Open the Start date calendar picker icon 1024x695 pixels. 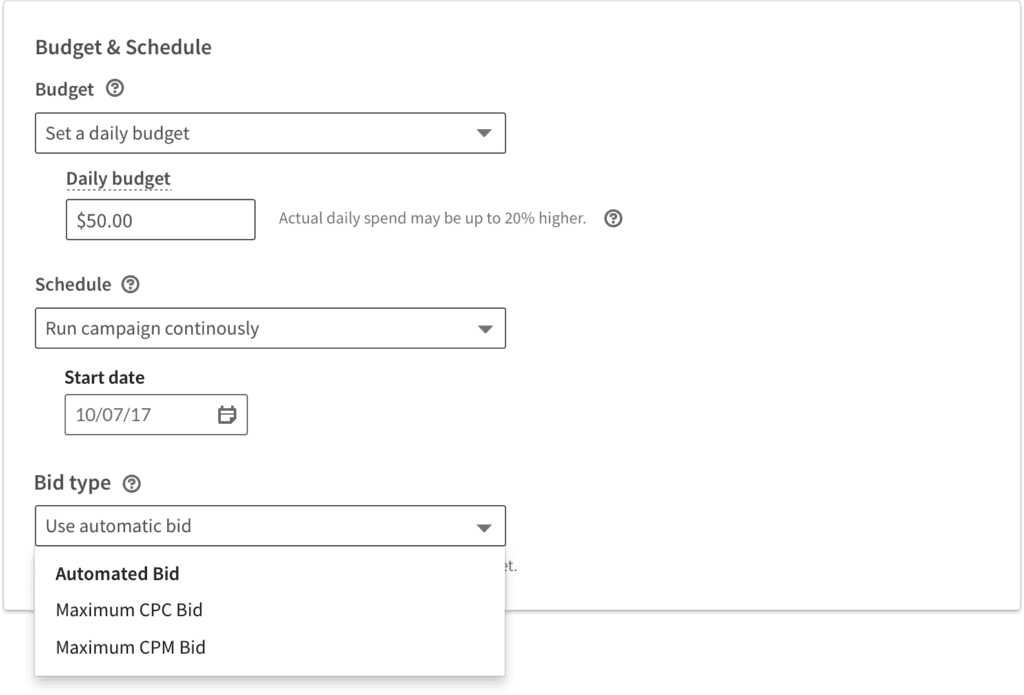point(227,415)
